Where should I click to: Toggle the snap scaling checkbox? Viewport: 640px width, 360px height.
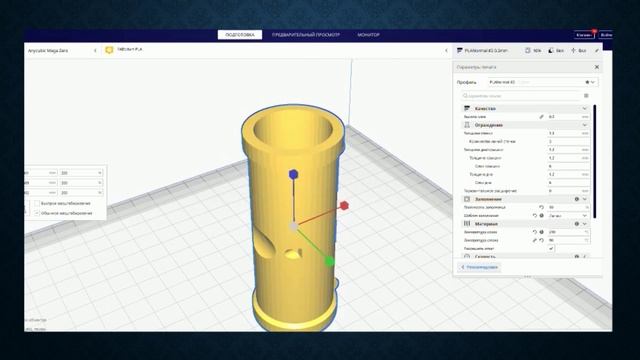point(37,203)
